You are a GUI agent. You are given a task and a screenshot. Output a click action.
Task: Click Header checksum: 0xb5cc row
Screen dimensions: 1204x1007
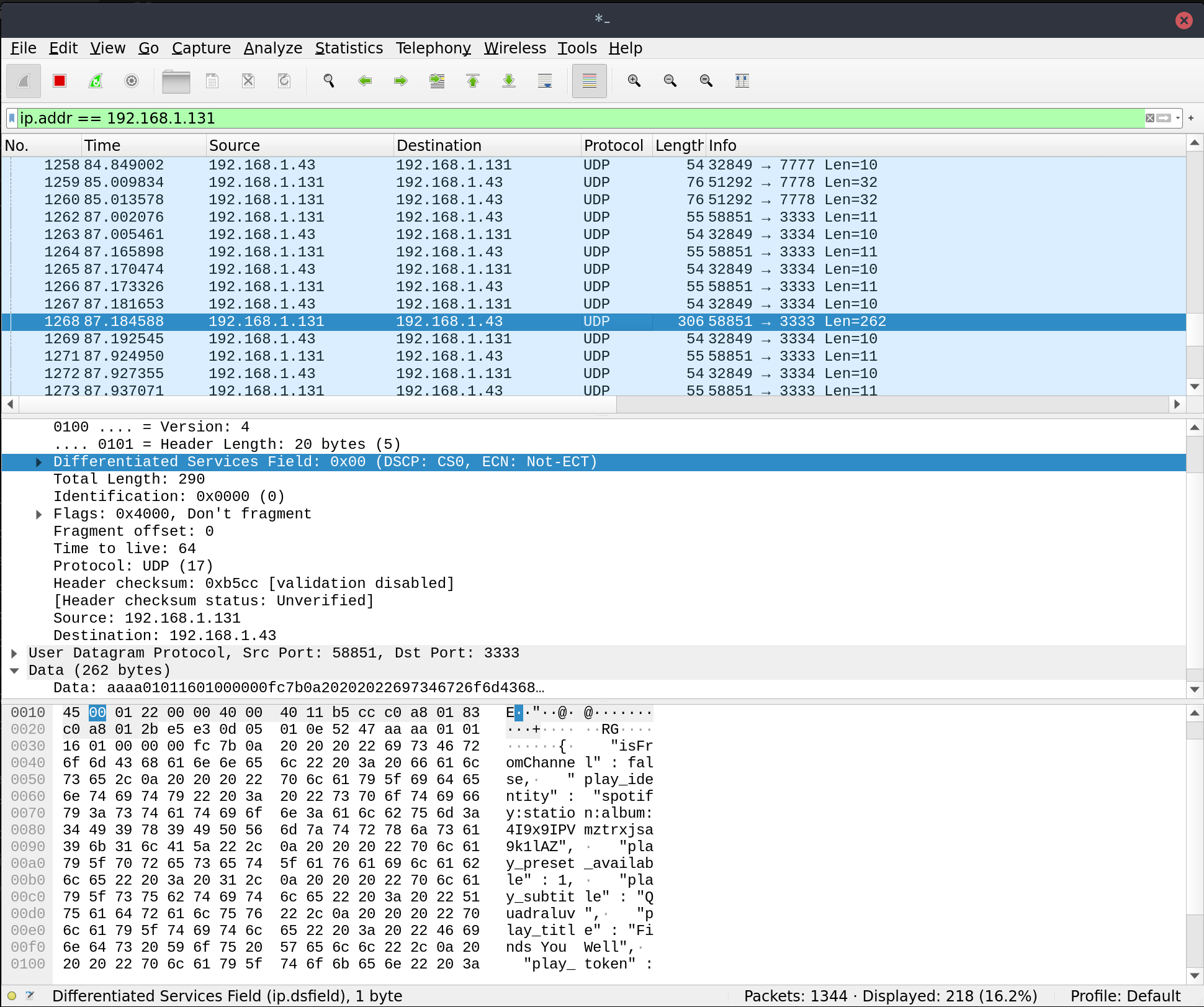(593, 584)
